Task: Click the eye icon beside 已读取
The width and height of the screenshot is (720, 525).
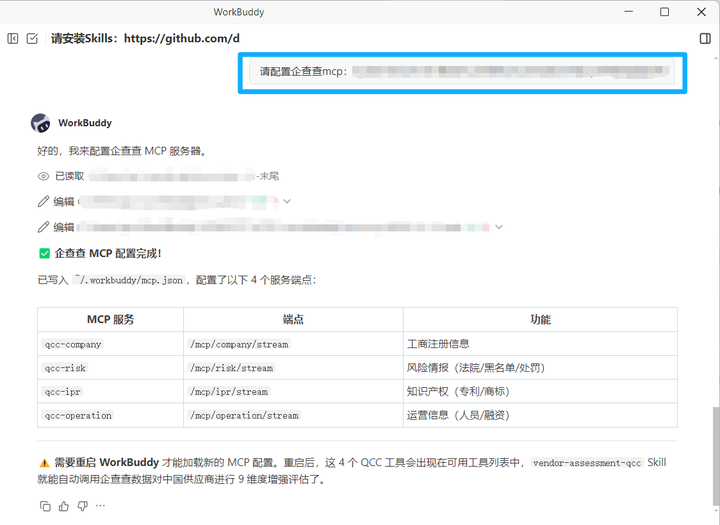Action: pyautogui.click(x=43, y=176)
